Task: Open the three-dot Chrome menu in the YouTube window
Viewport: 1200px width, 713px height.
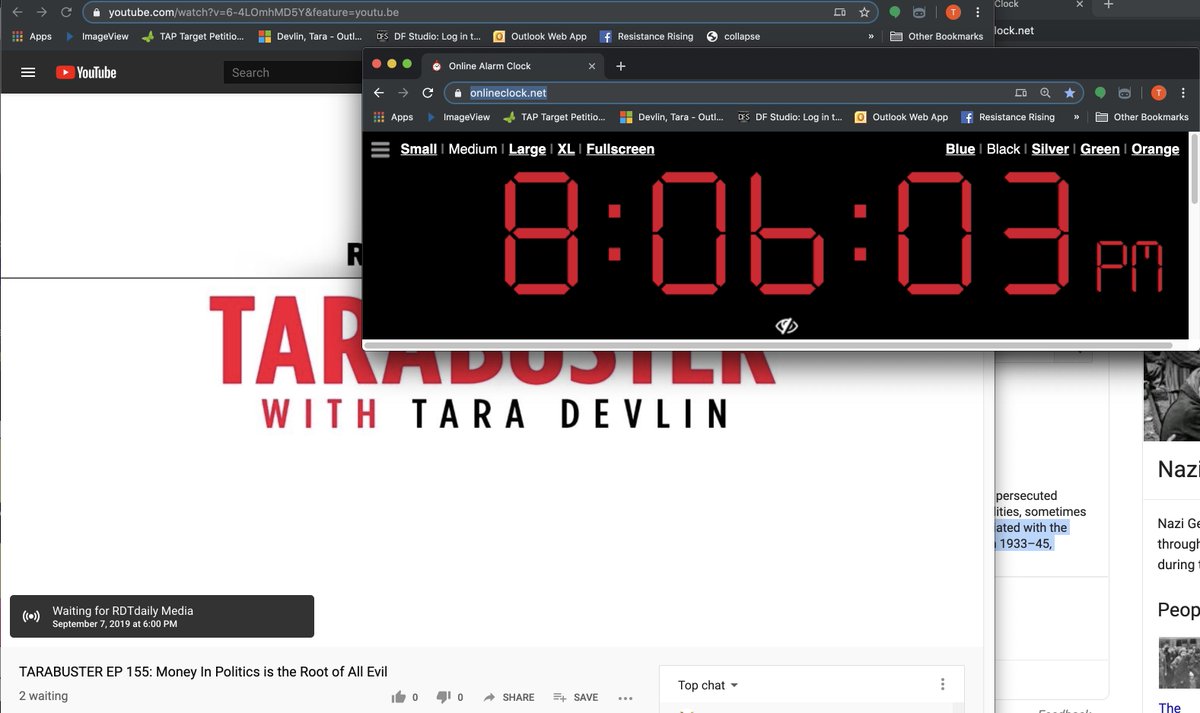Action: coord(978,13)
